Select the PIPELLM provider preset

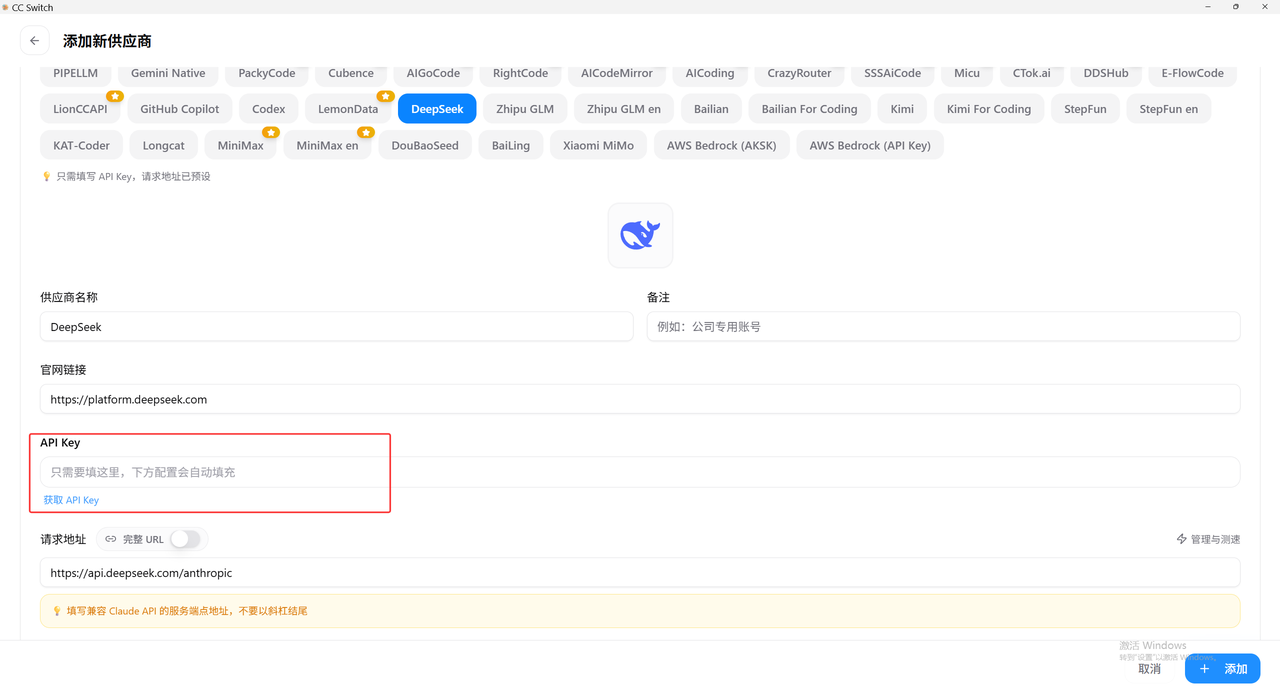click(x=76, y=73)
